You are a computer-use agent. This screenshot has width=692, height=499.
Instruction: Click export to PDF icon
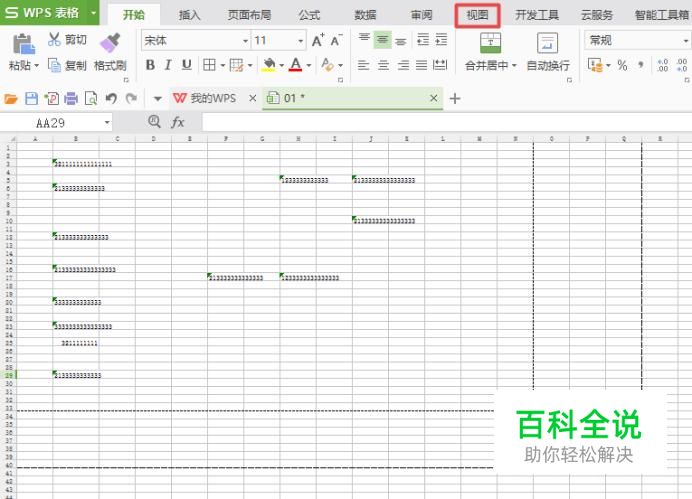coord(51,98)
